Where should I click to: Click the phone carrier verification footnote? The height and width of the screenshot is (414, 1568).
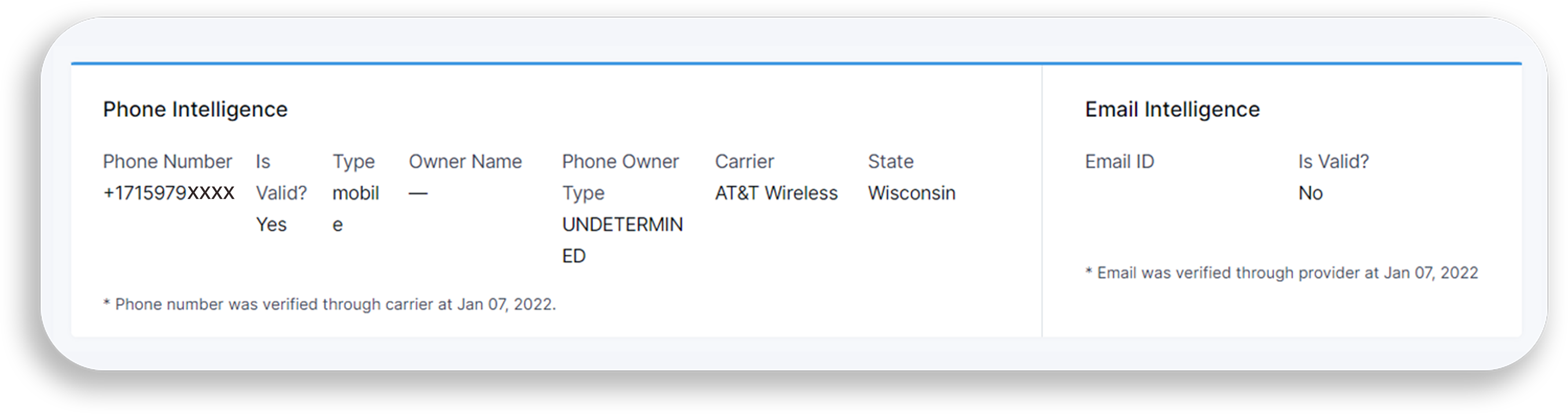329,304
